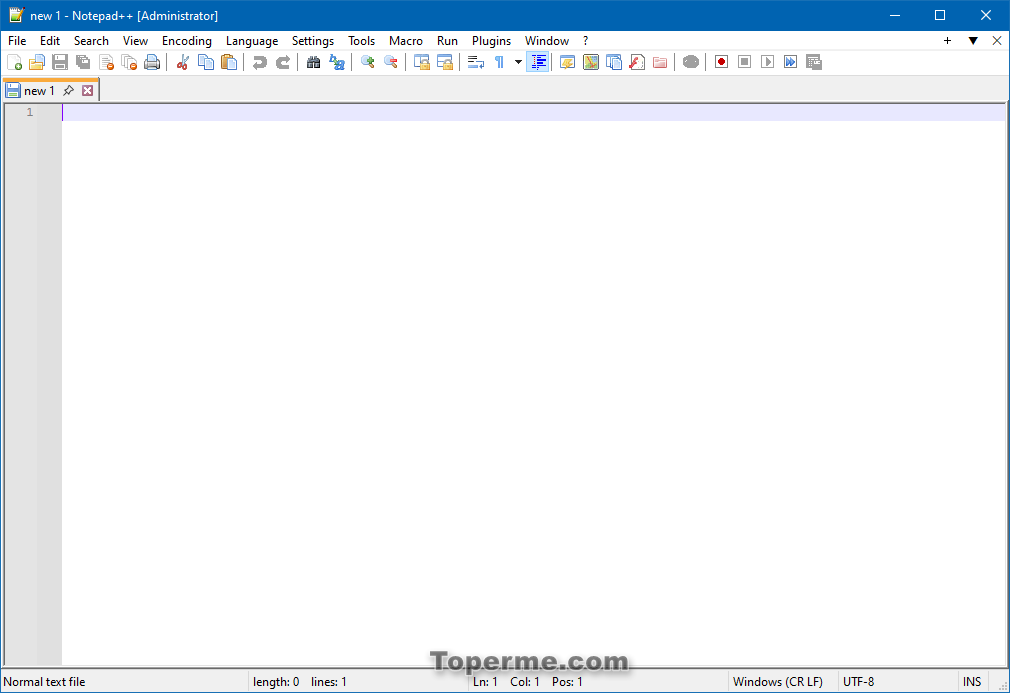
Task: Toggle Show All Characters pilcrow icon
Action: (x=499, y=62)
